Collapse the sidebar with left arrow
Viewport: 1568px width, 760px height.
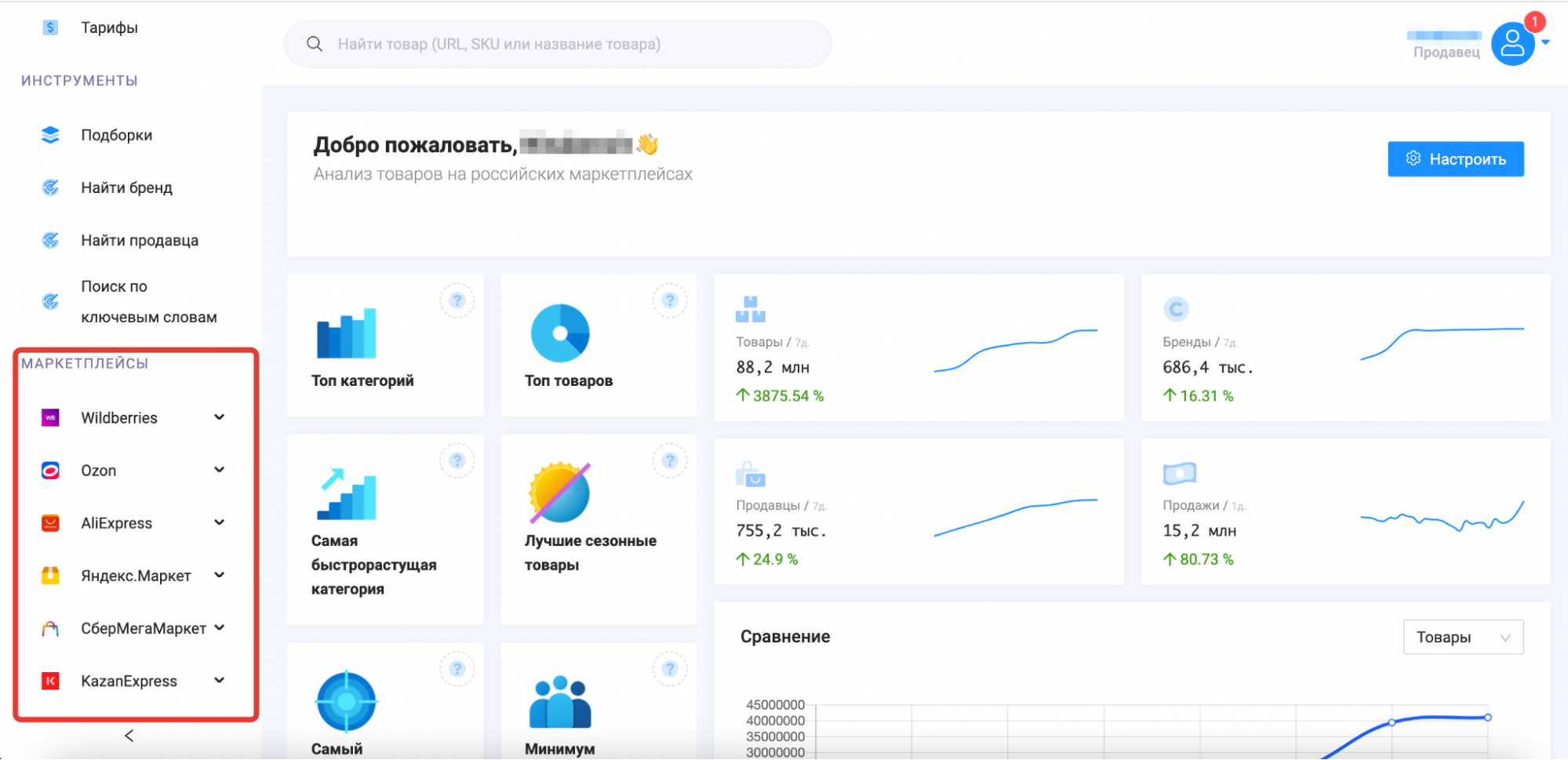coord(129,736)
